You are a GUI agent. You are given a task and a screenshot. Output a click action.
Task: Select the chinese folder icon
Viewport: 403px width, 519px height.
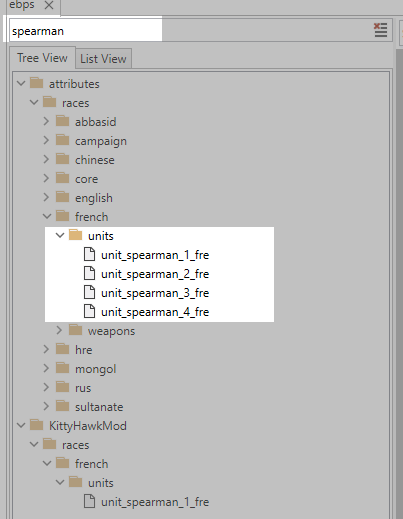(x=62, y=159)
